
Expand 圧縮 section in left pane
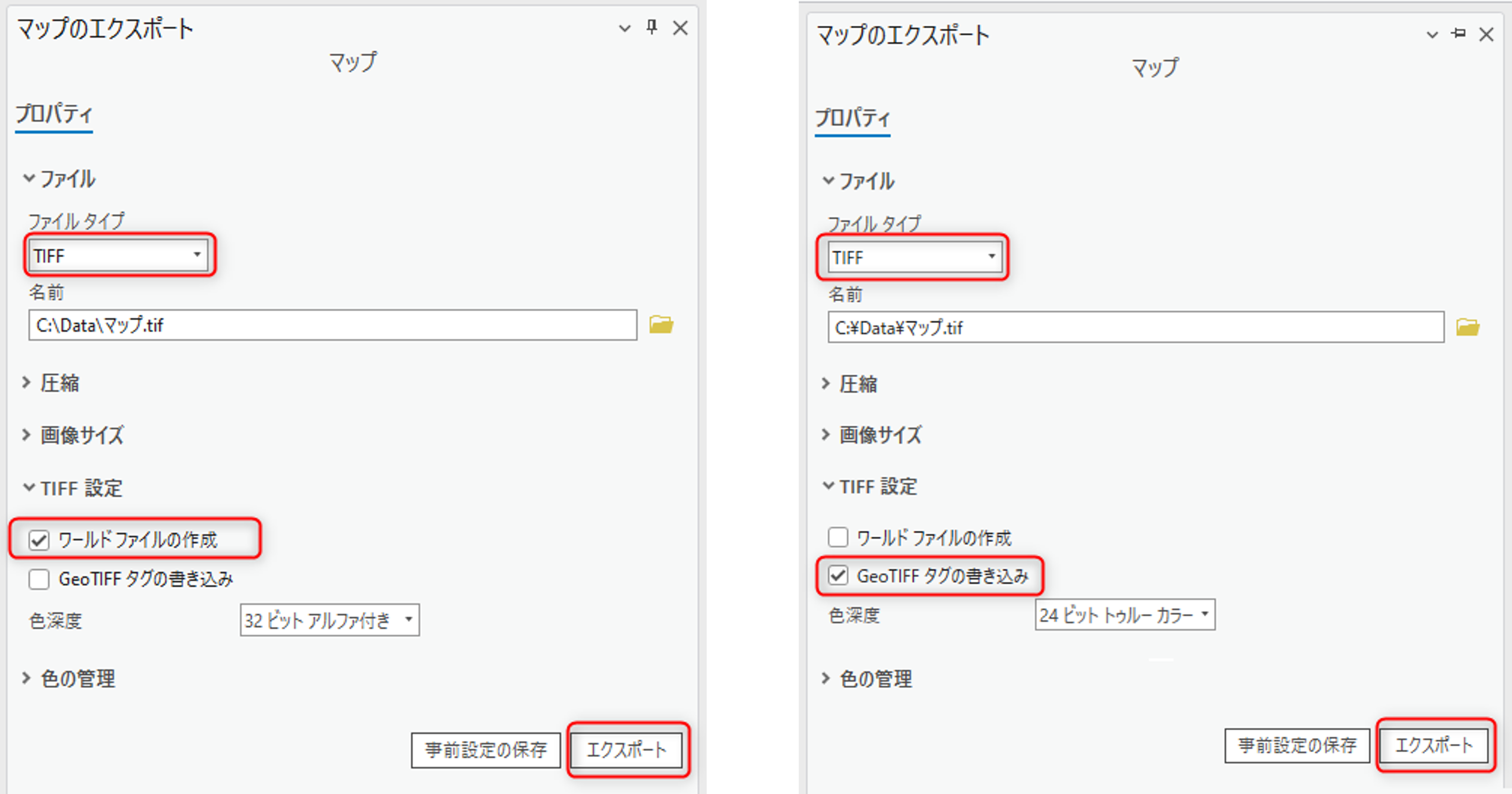tap(27, 383)
